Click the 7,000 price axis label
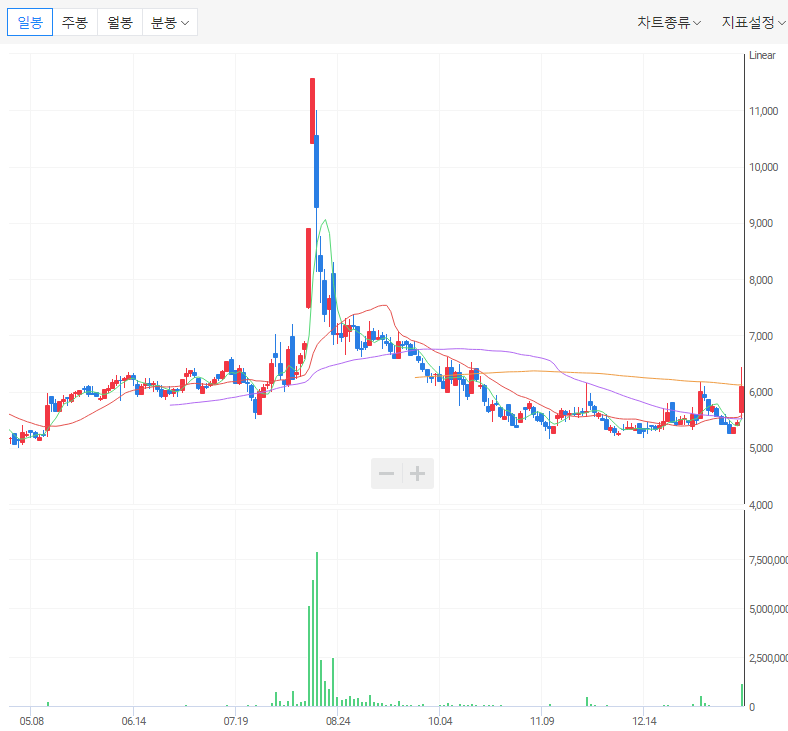The width and height of the screenshot is (788, 731). [x=761, y=336]
